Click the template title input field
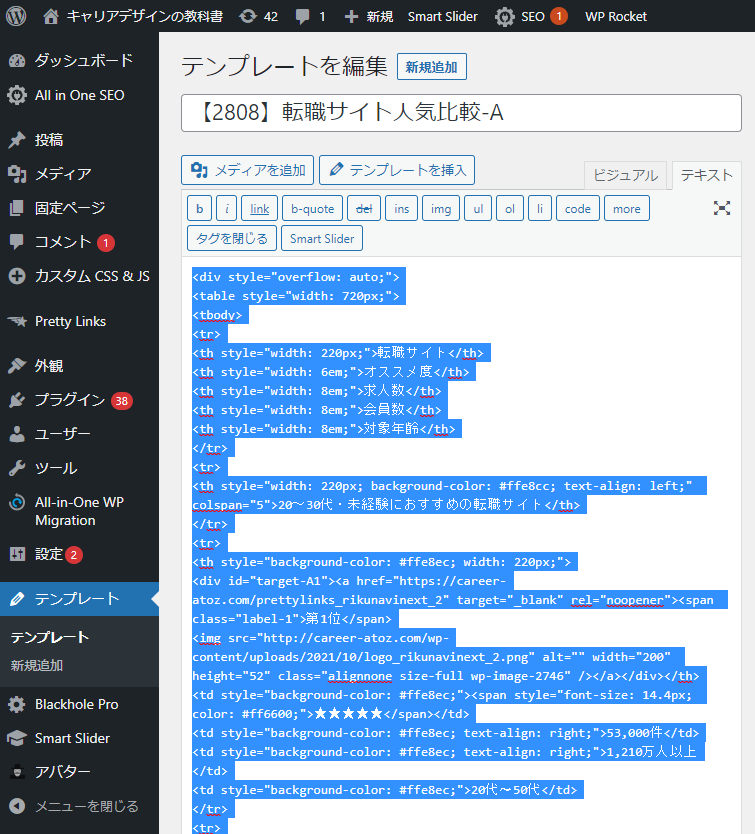 [x=461, y=113]
